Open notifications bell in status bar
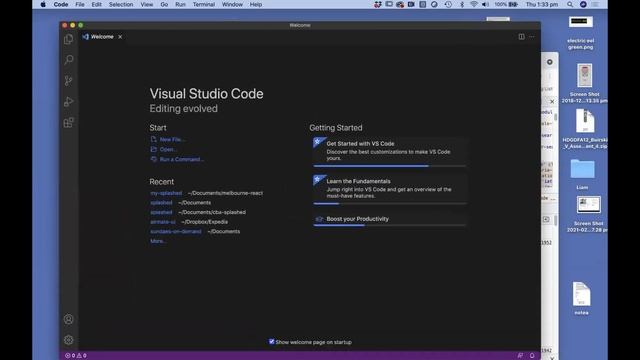 click(532, 356)
